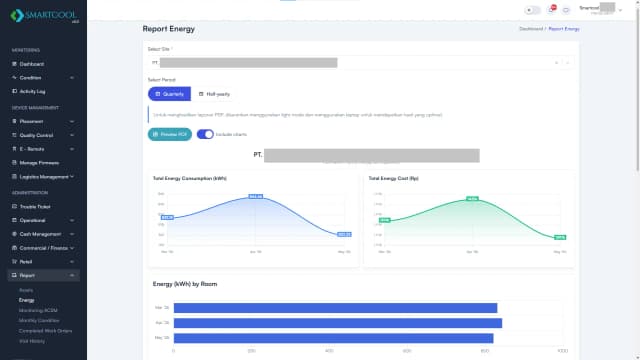Click calendar icon on Half-yearly button
This screenshot has width=640, height=360.
[x=201, y=94]
